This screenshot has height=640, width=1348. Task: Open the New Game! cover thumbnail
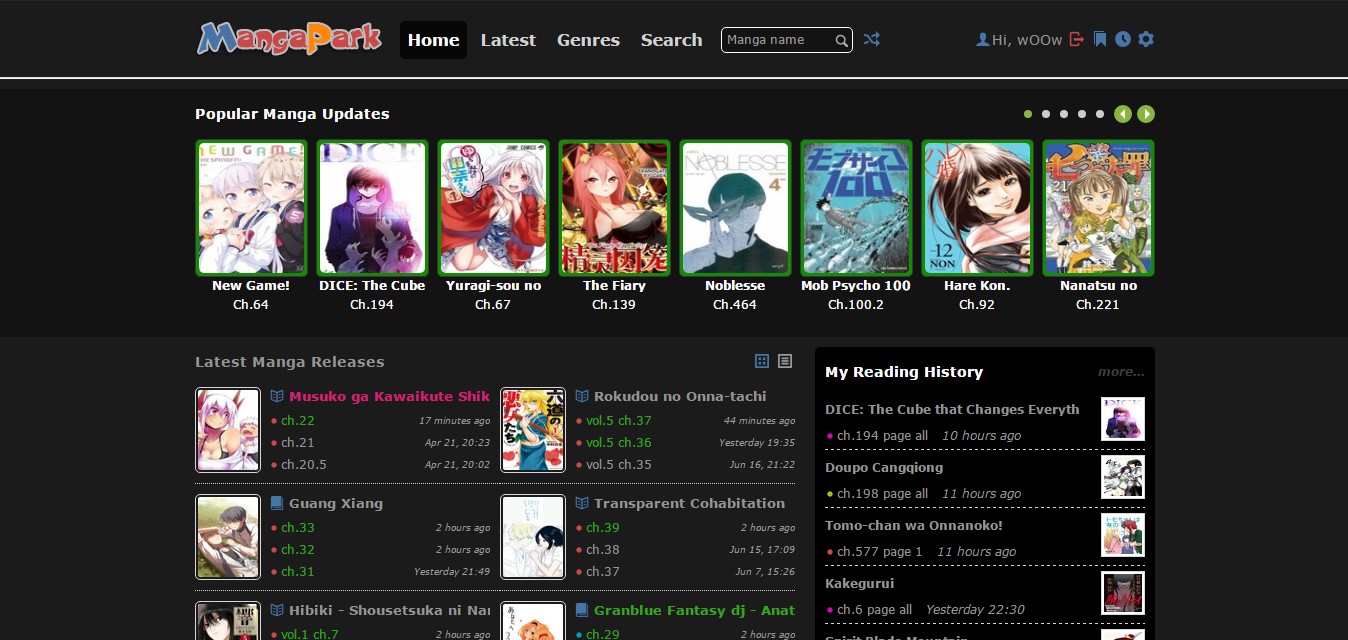click(251, 207)
